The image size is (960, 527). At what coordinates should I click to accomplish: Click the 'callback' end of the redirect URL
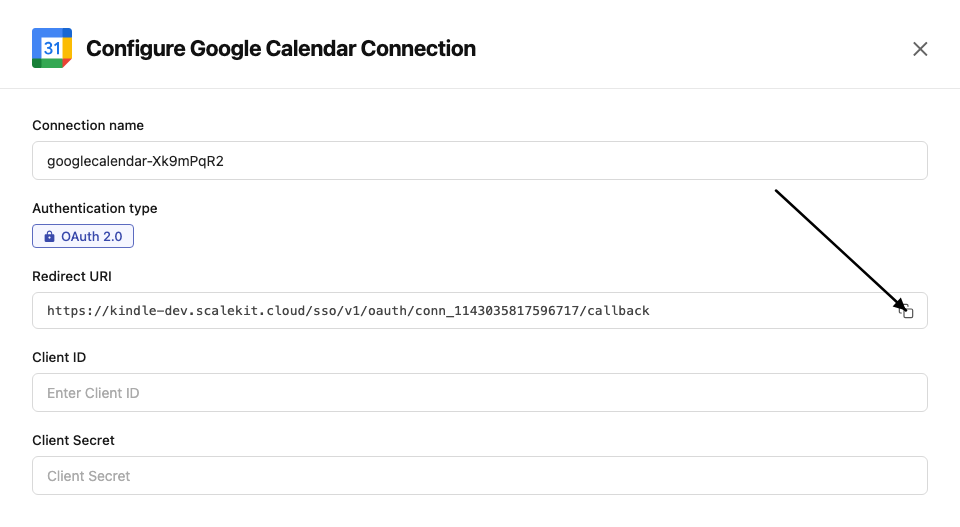(619, 311)
